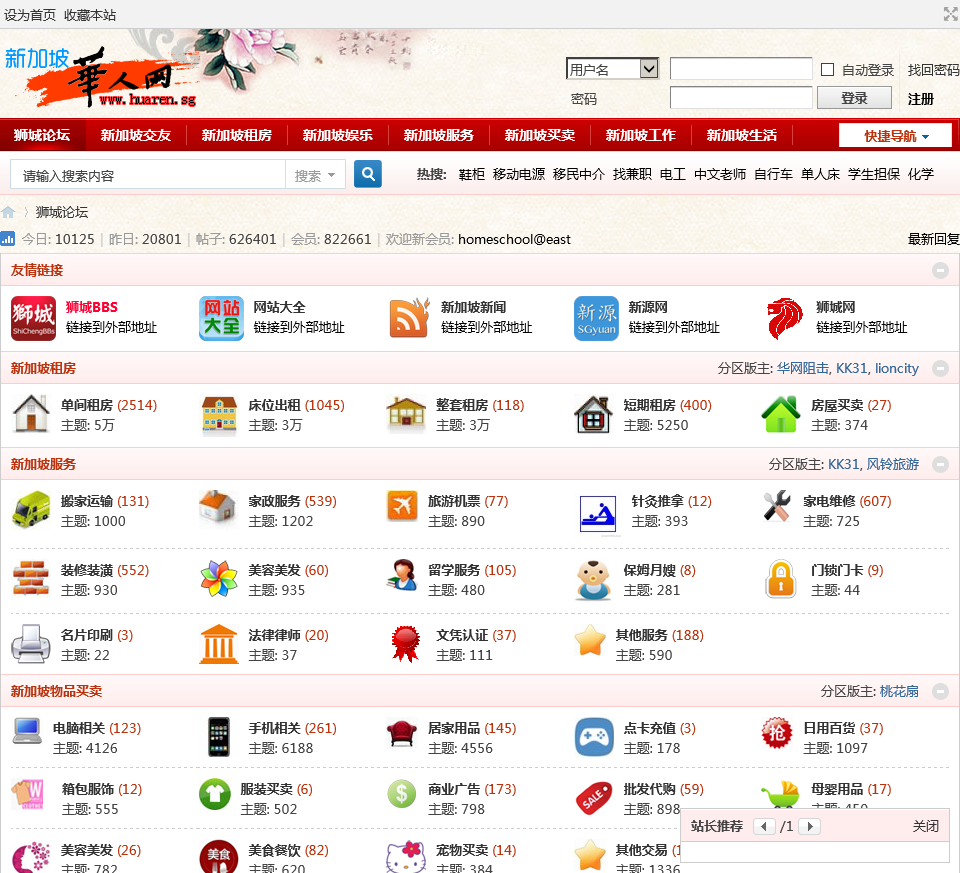Click the 移动电源 hot search term
960x873 pixels.
pyautogui.click(x=519, y=174)
